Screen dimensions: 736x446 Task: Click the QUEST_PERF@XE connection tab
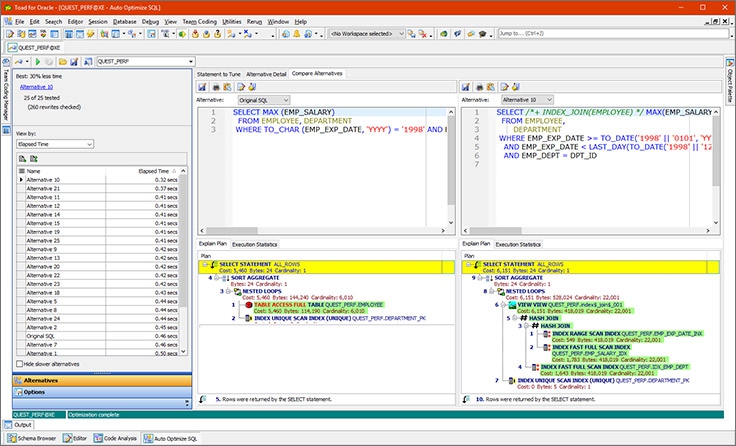[x=39, y=47]
